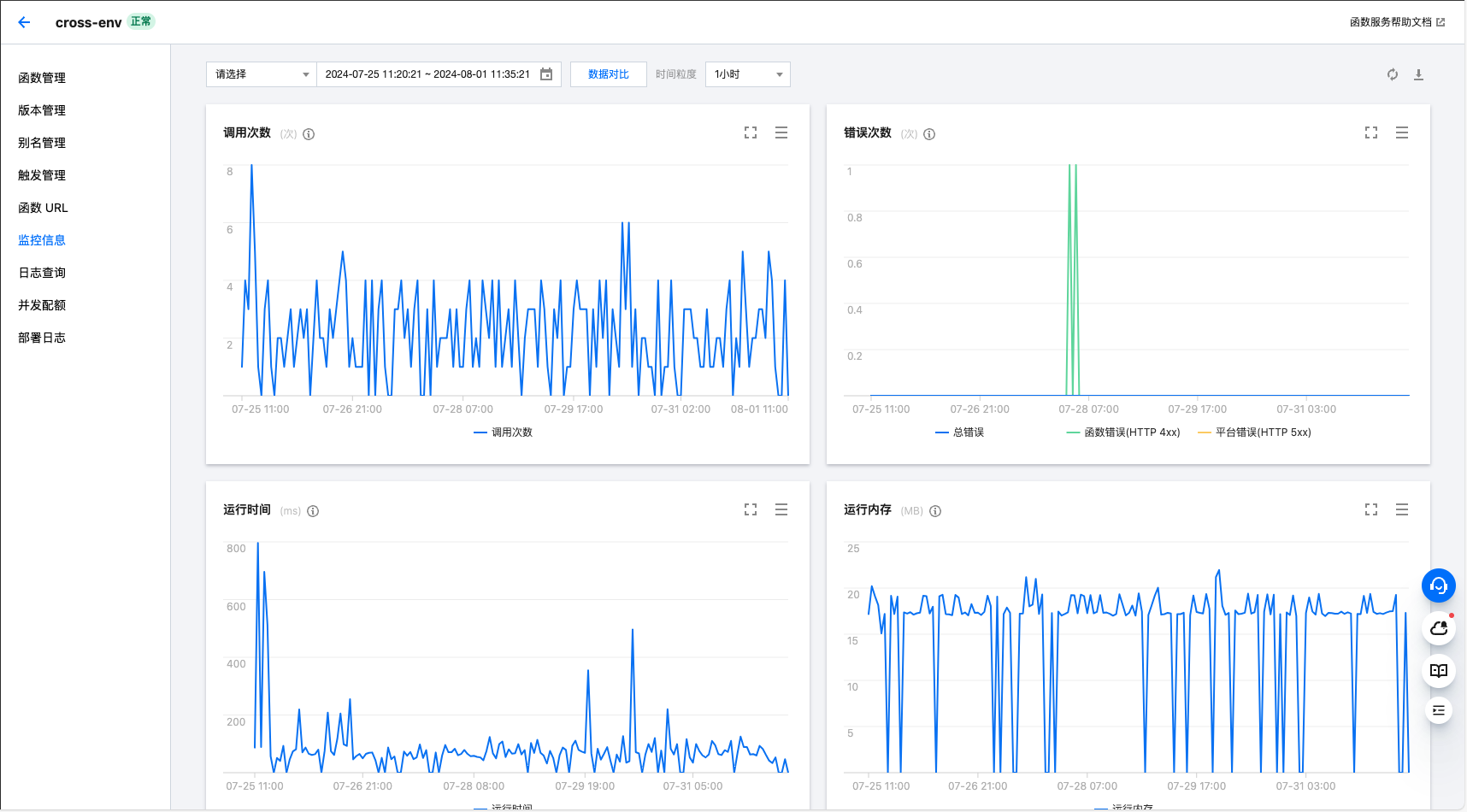Click the 调用次数 chart title
Screen dimensions: 1467x812
tap(247, 132)
